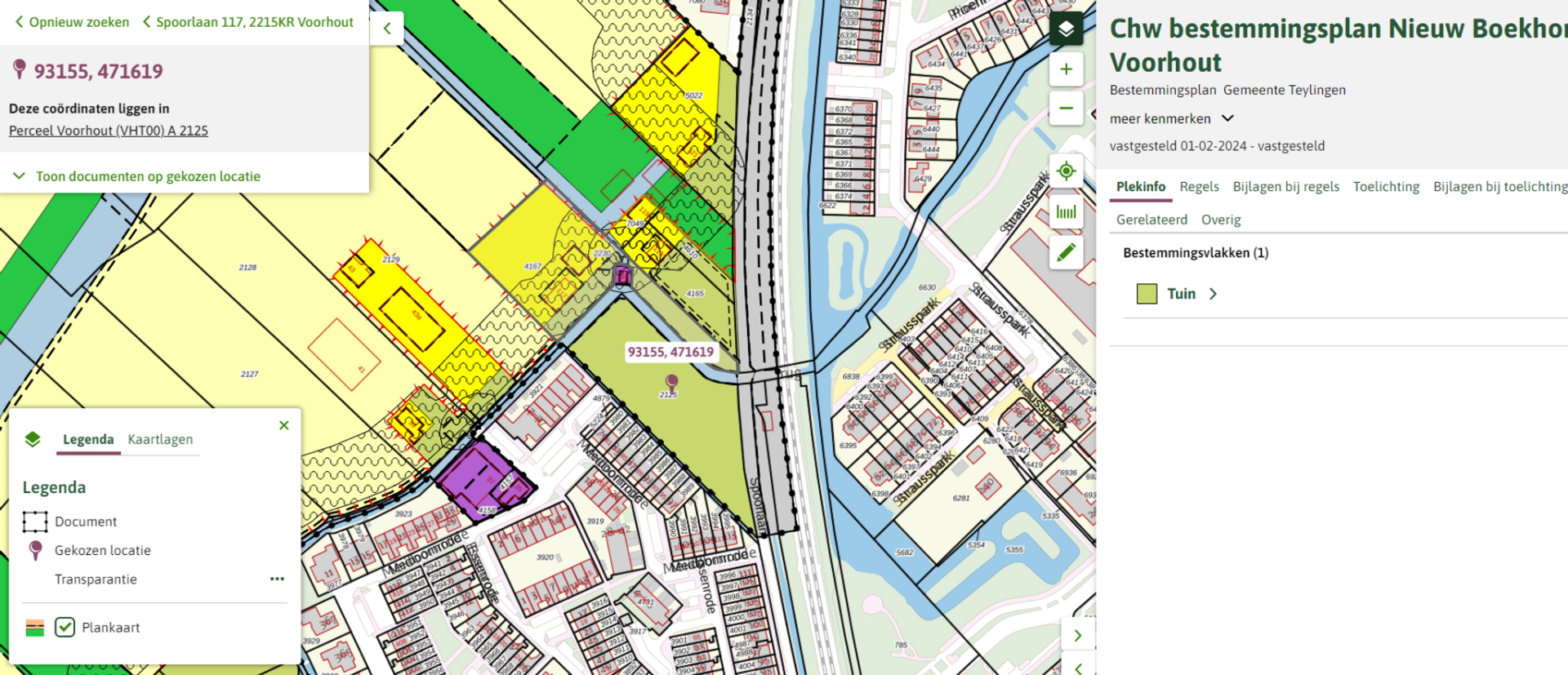Click the locate my position icon
Viewport: 1568px width, 675px height.
(x=1066, y=171)
